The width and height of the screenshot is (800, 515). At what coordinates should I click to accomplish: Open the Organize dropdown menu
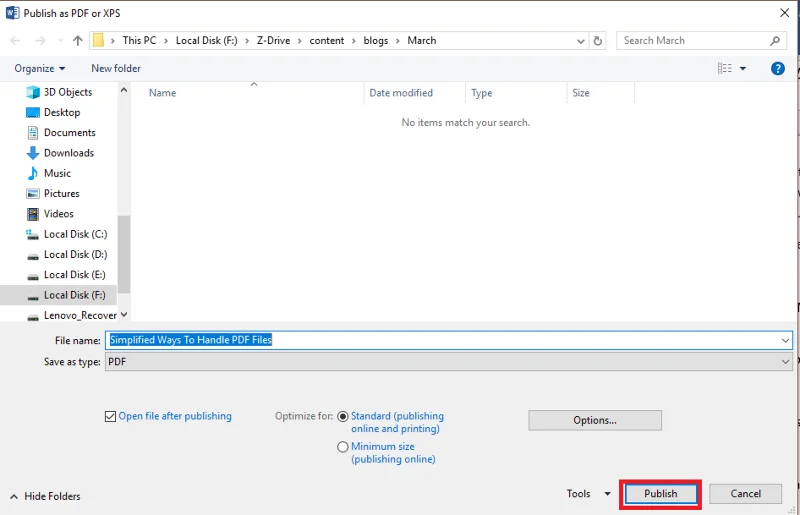pyautogui.click(x=40, y=68)
